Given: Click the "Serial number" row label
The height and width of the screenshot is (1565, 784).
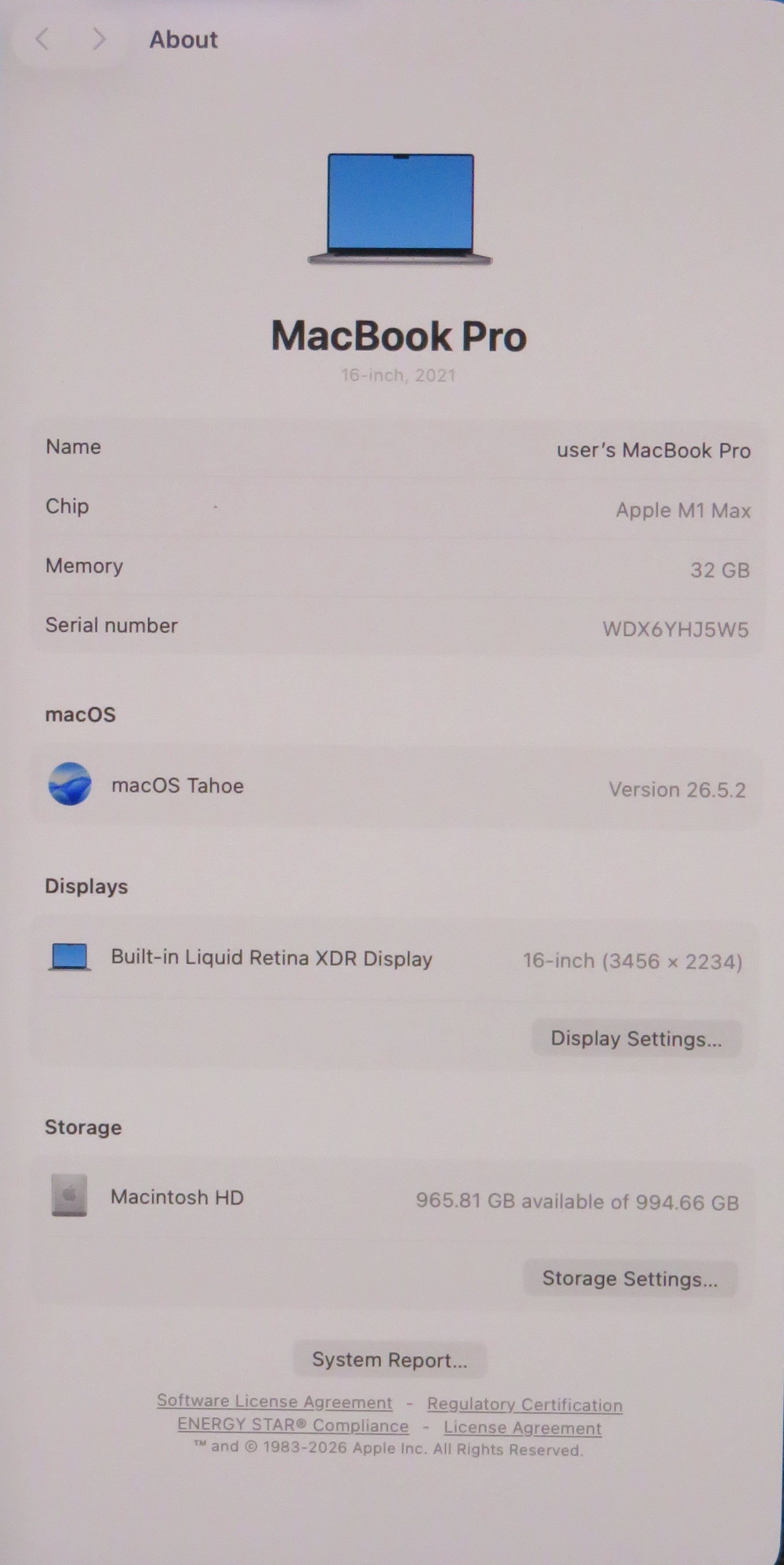Looking at the screenshot, I should (112, 625).
